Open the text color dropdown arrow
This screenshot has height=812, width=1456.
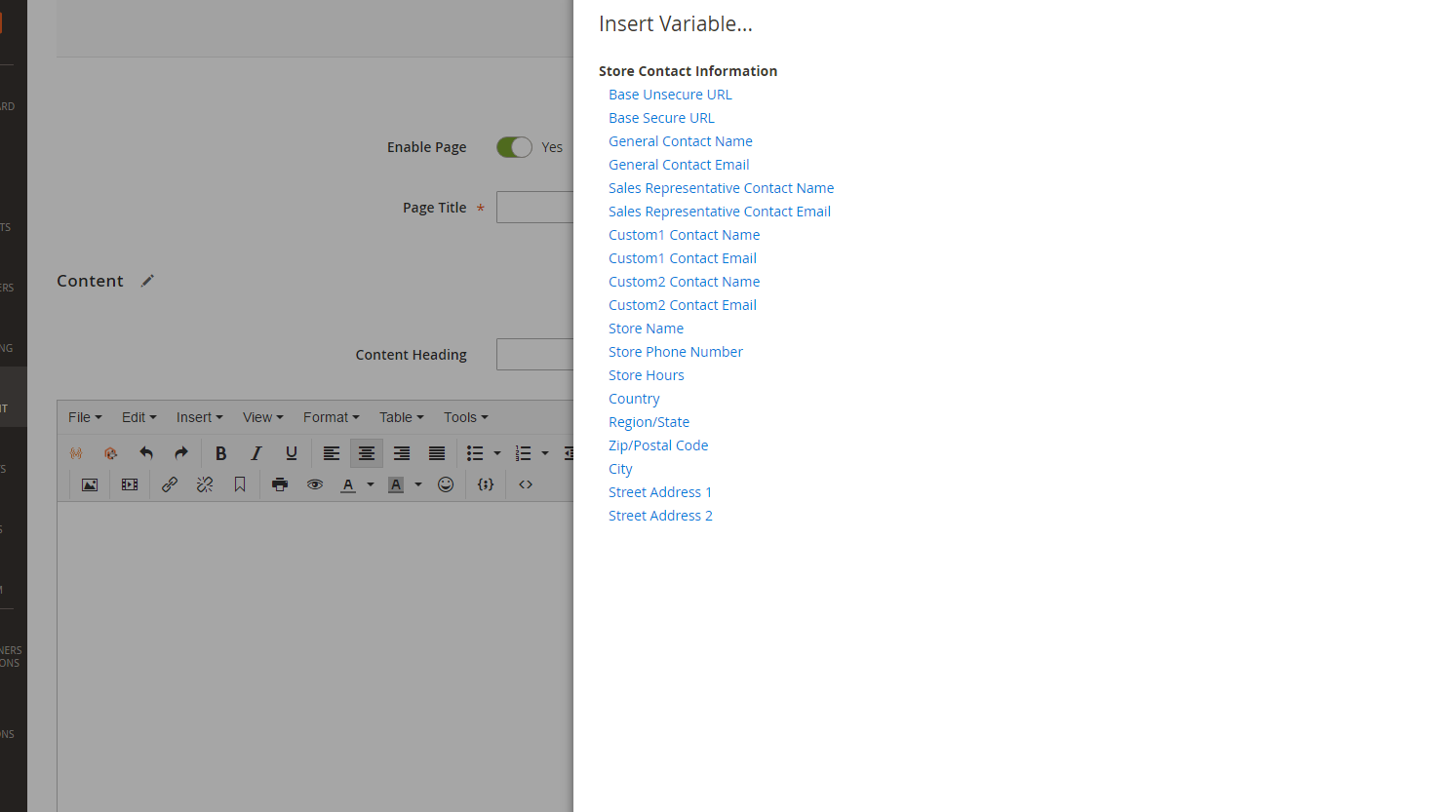tap(371, 484)
